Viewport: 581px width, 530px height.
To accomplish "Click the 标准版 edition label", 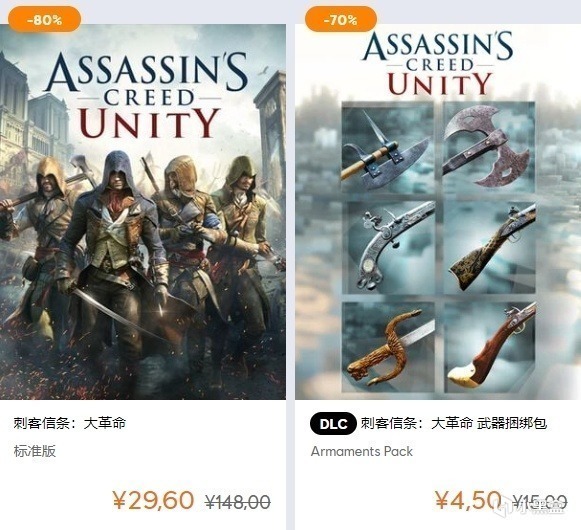I will tap(35, 451).
